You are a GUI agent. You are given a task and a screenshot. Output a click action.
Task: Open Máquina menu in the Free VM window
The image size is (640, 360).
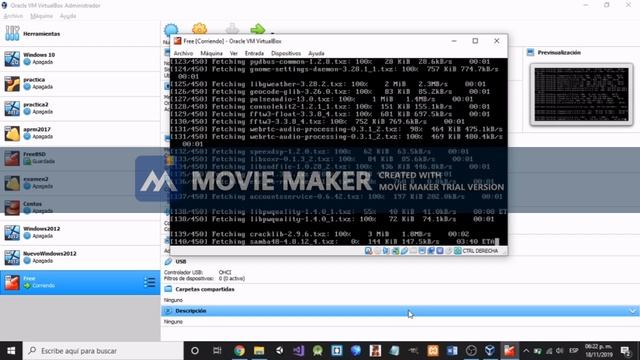(x=211, y=53)
